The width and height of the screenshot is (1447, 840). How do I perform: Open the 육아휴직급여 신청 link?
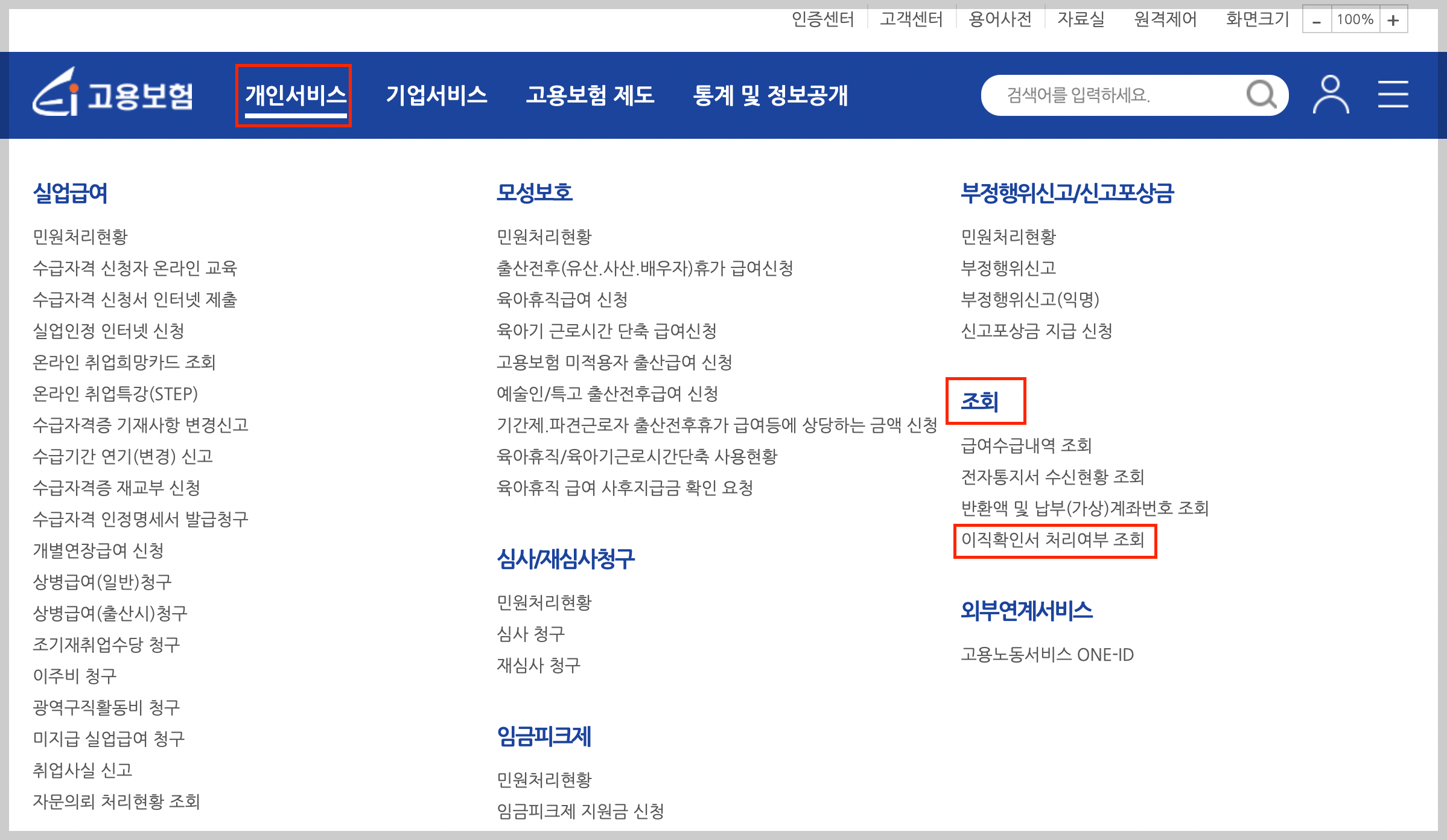[564, 300]
